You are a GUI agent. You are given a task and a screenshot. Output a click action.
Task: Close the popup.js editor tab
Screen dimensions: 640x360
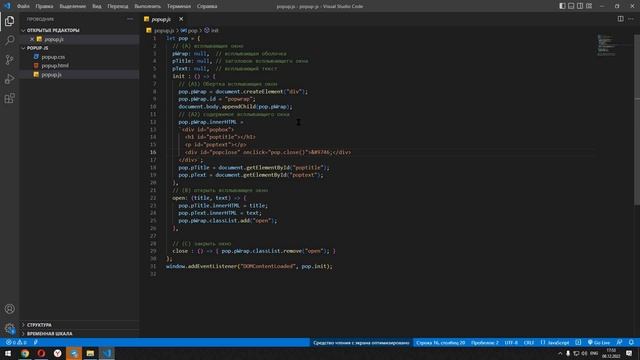181,19
